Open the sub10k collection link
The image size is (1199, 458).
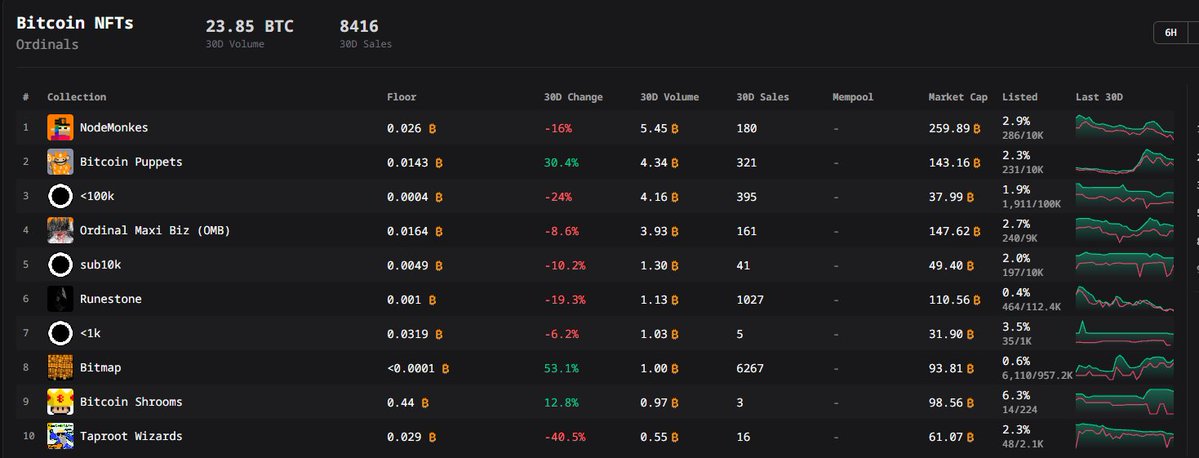[100, 265]
